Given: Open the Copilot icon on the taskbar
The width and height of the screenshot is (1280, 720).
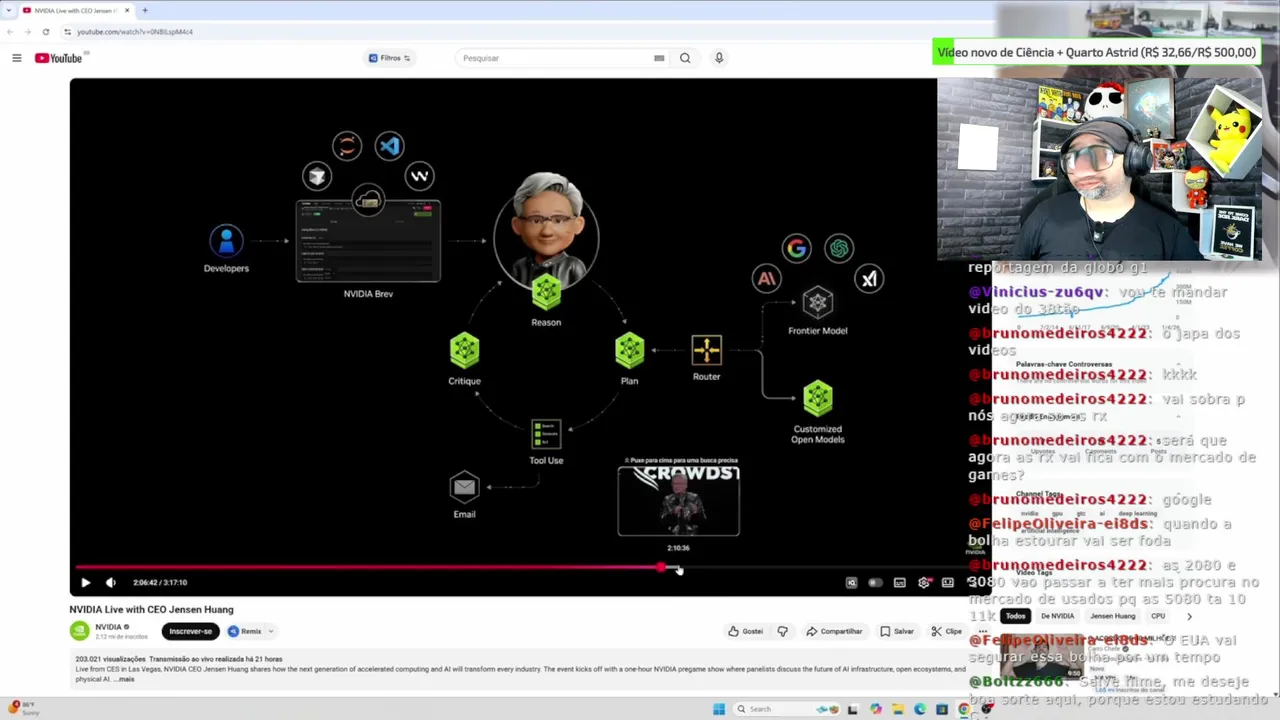Looking at the screenshot, I should coord(876,709).
